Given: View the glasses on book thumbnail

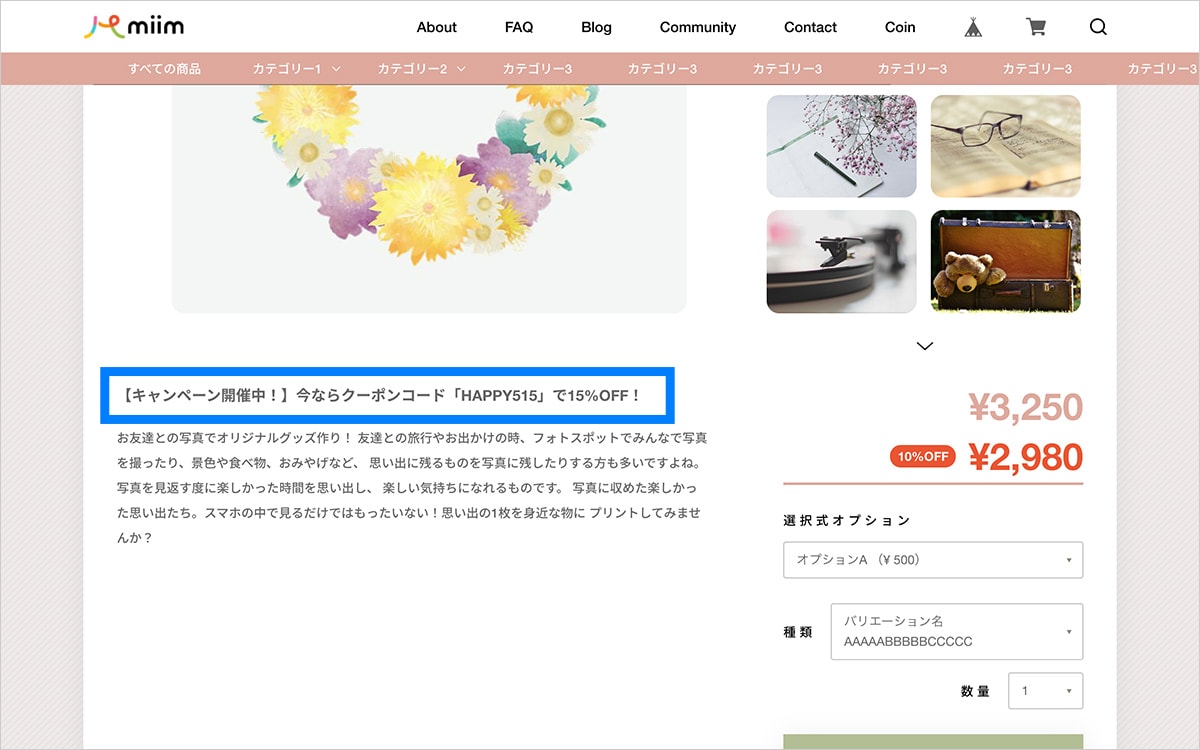Looking at the screenshot, I should click(1006, 146).
